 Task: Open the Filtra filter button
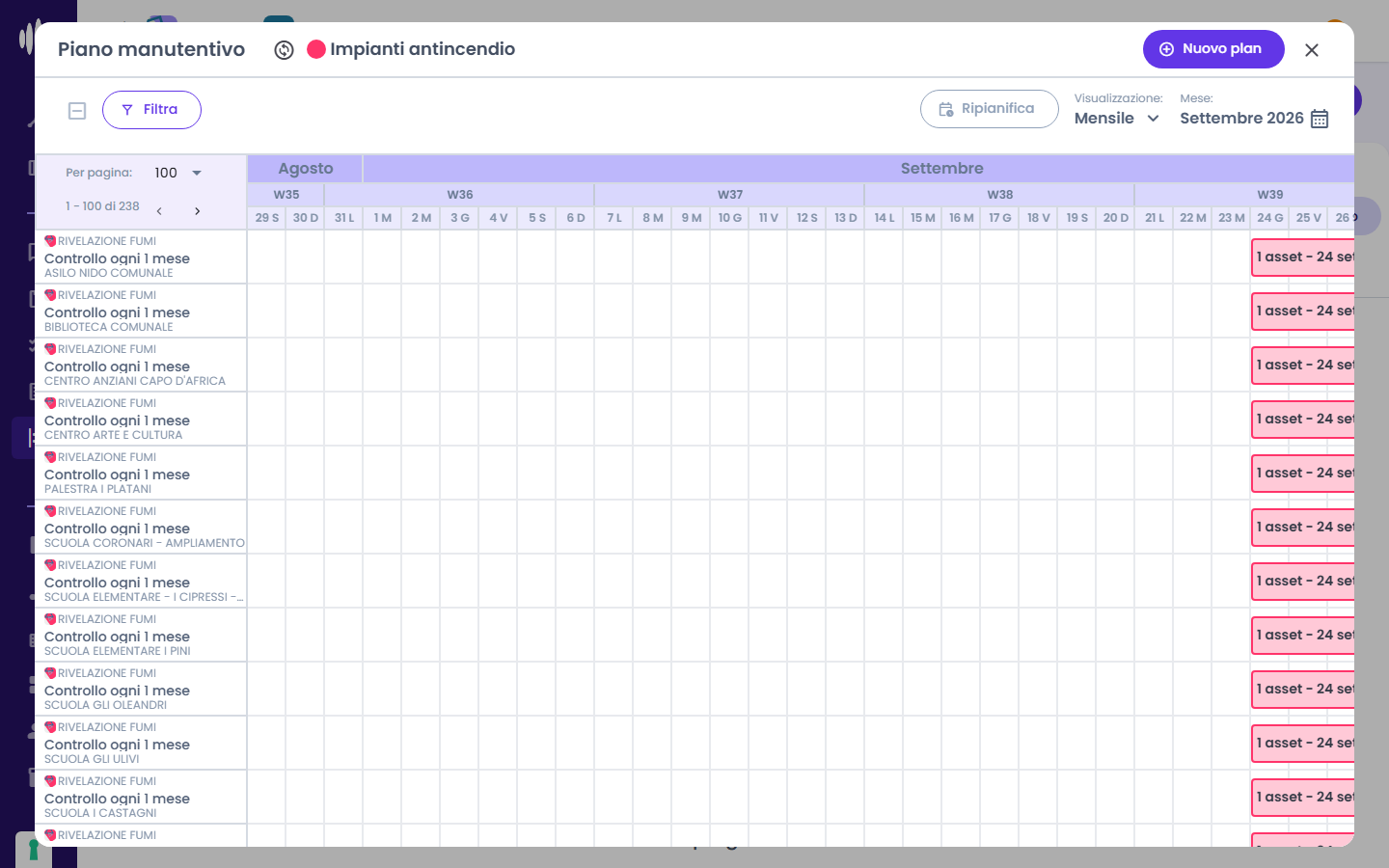click(x=151, y=110)
